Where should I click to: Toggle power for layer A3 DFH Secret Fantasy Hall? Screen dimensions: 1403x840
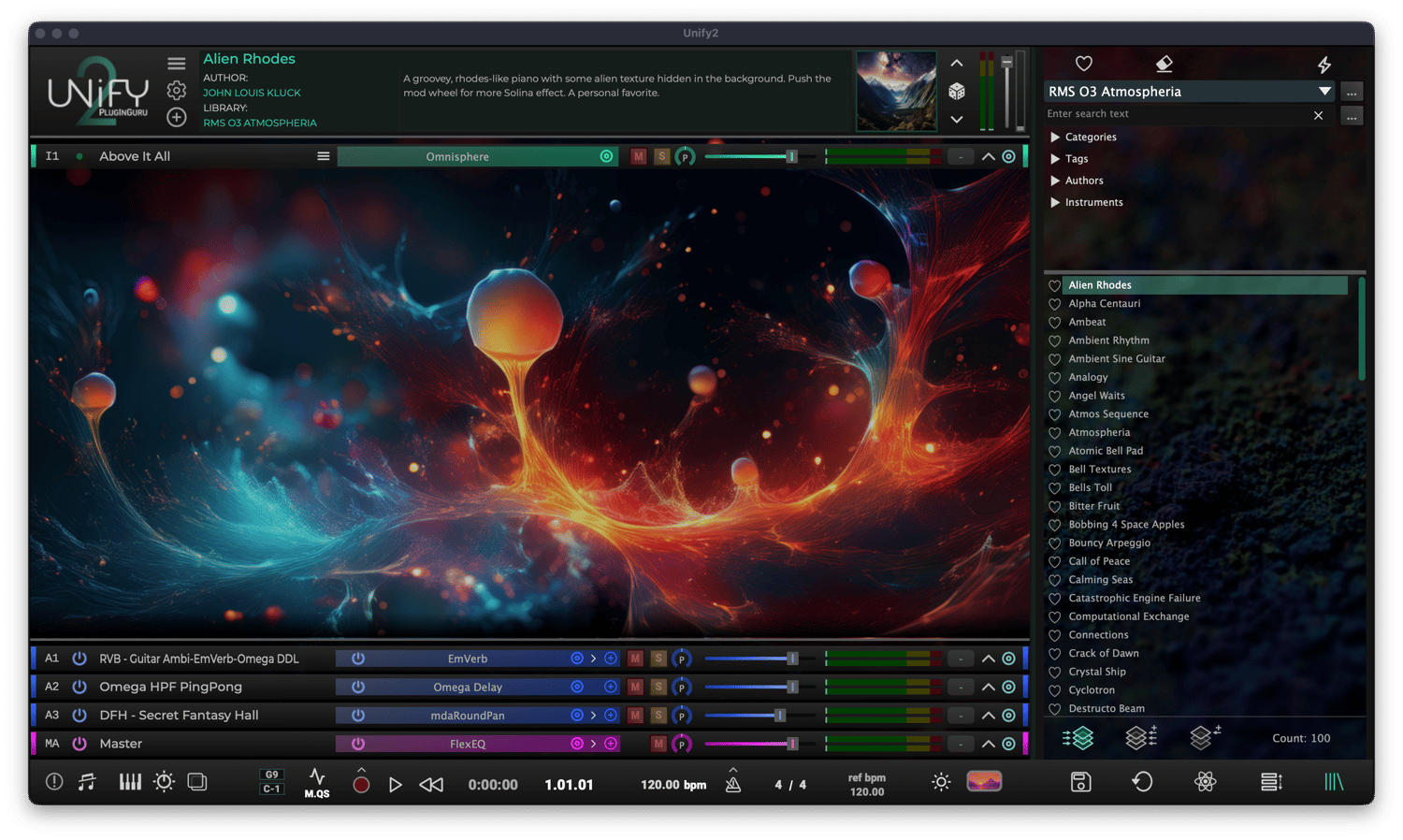pyautogui.click(x=80, y=716)
